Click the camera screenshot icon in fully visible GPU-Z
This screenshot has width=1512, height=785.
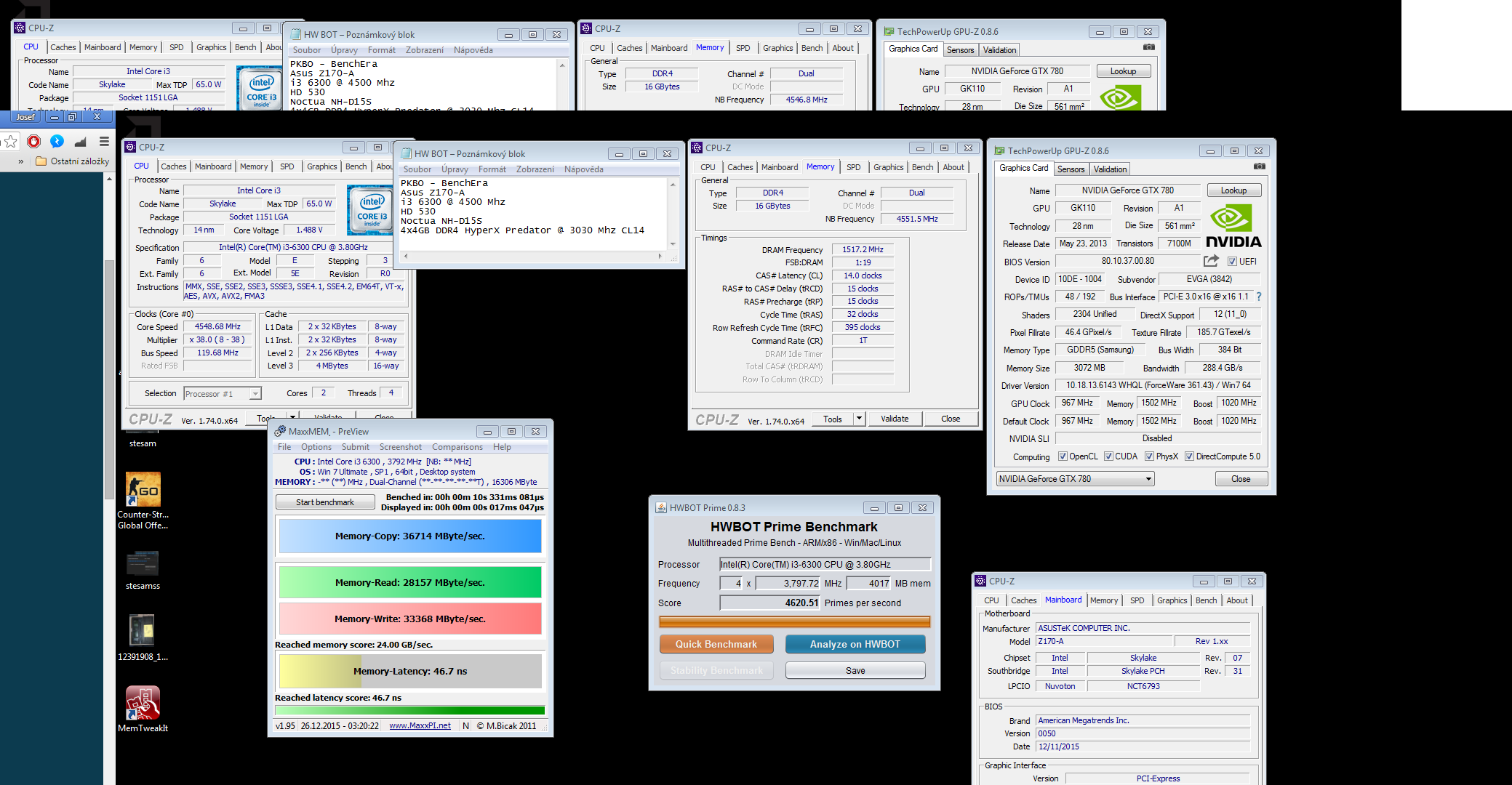(x=1259, y=166)
